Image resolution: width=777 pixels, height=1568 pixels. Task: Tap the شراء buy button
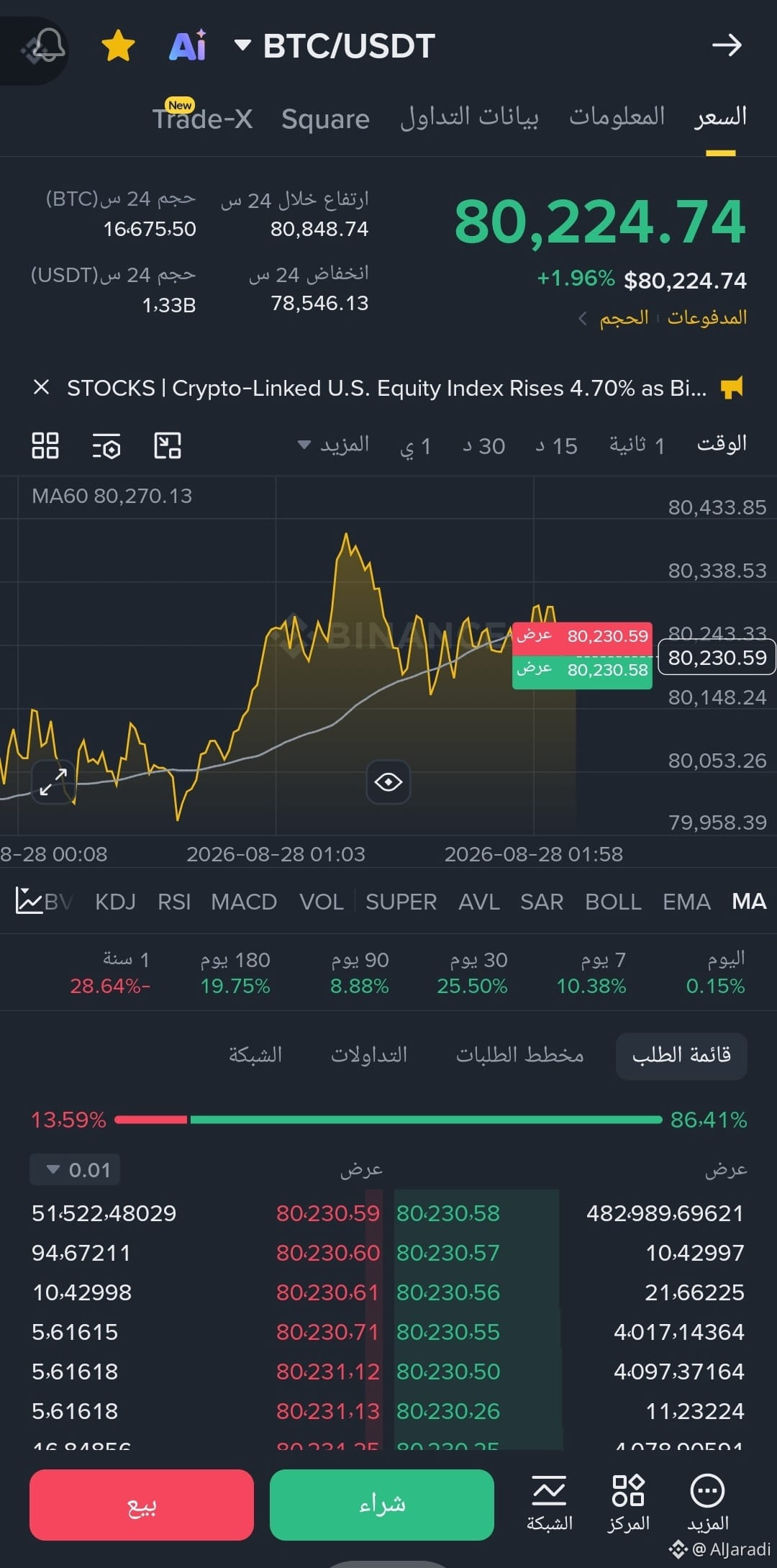coord(382,1505)
